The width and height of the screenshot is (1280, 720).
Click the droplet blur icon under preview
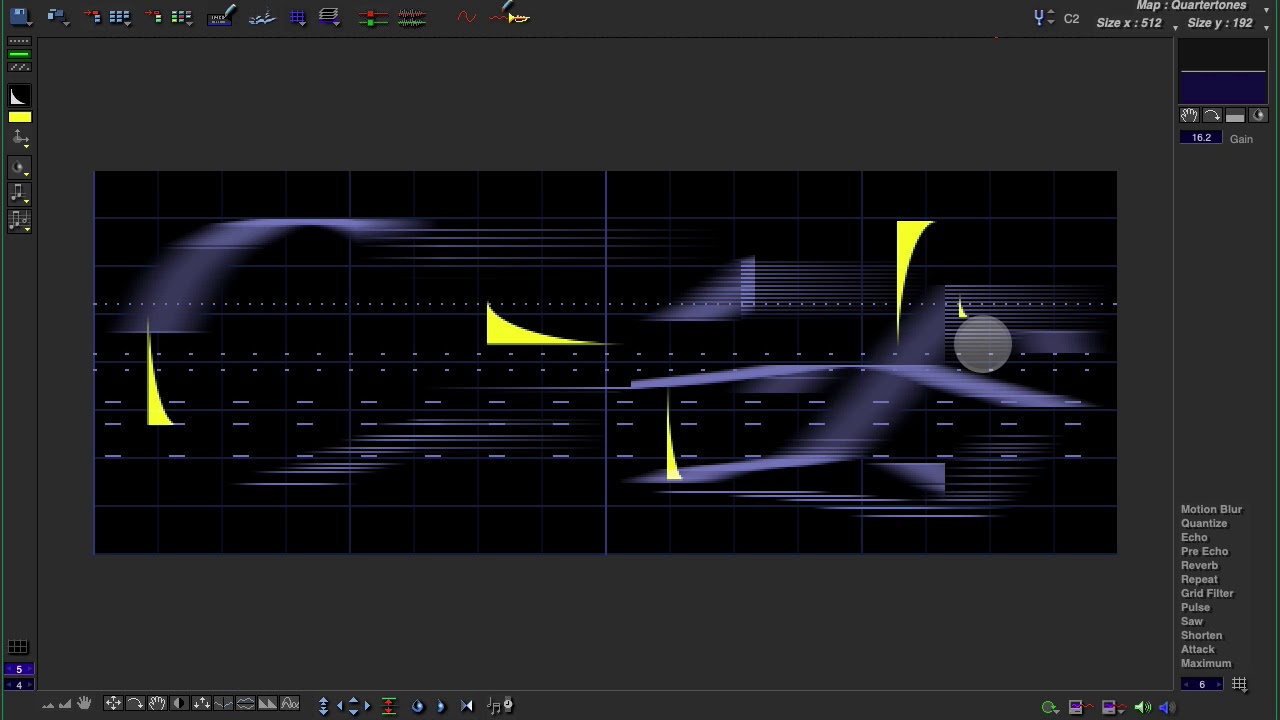pos(1258,116)
